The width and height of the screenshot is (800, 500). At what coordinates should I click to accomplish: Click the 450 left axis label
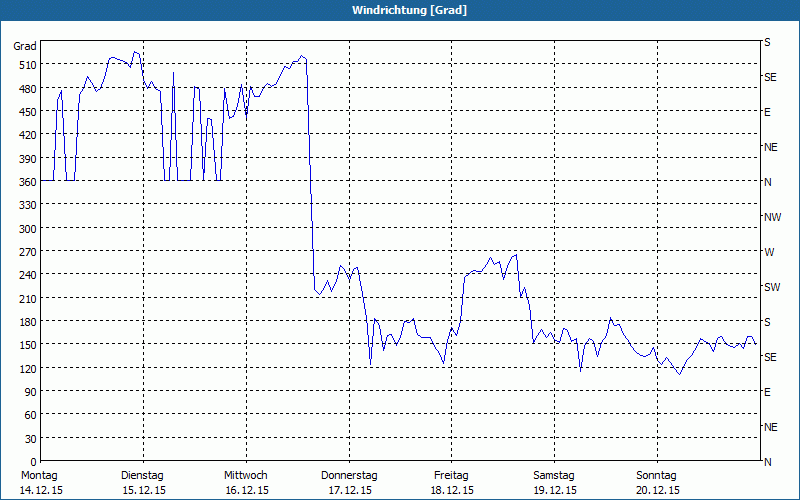[x=28, y=112]
